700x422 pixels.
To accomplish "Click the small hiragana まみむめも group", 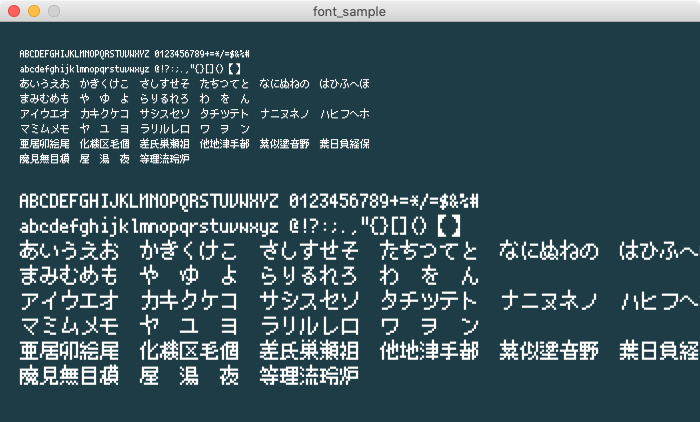I will 44,98.
